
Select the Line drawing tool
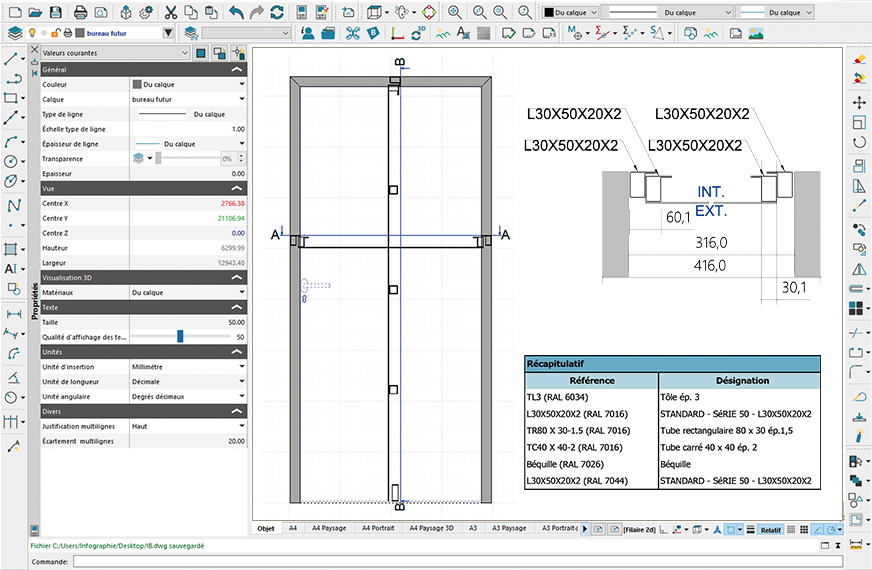[x=13, y=59]
